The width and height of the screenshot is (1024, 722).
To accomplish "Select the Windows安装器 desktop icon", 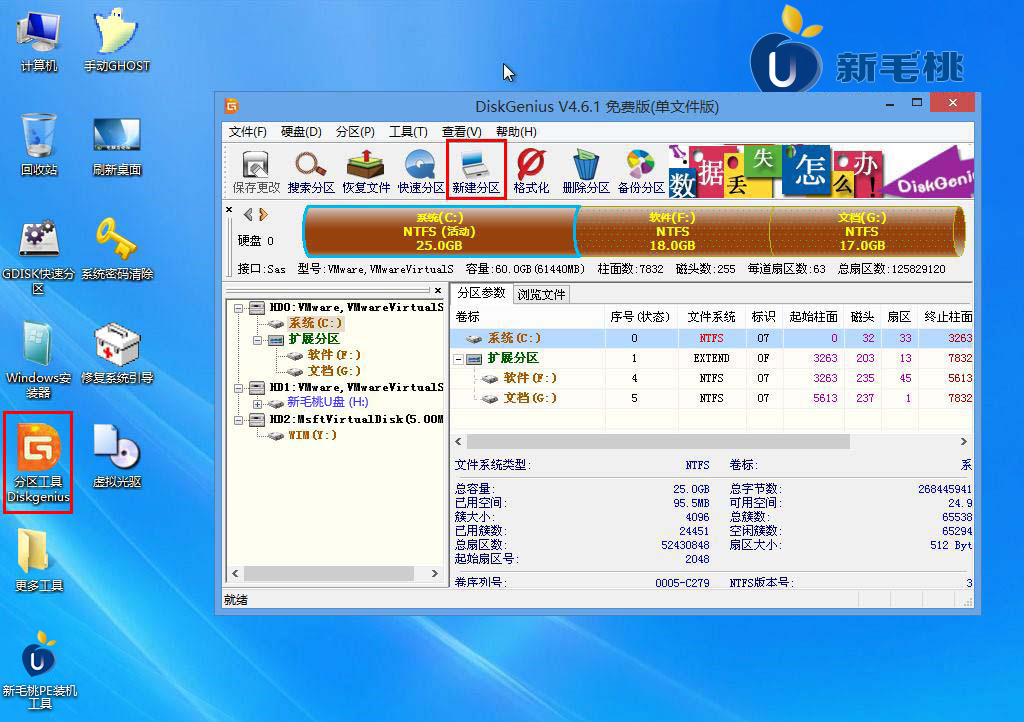I will click(39, 360).
